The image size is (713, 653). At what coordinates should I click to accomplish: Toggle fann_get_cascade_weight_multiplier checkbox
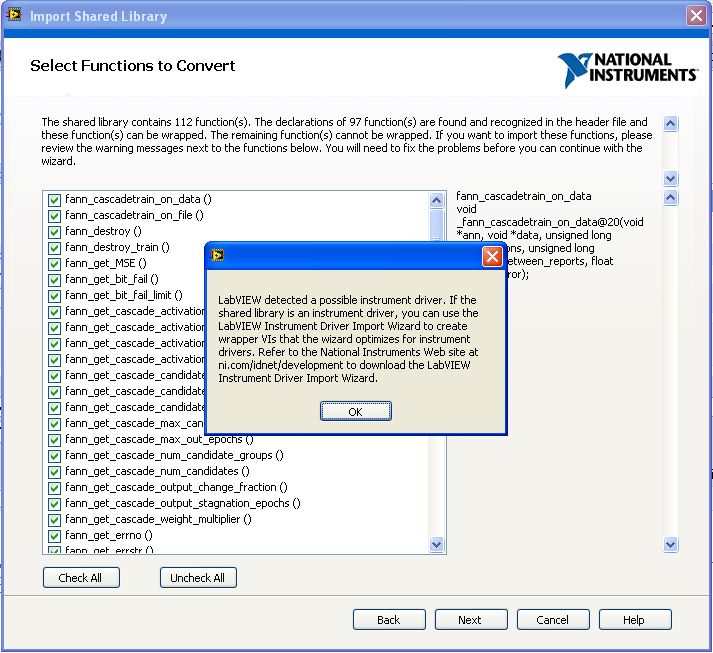54,520
